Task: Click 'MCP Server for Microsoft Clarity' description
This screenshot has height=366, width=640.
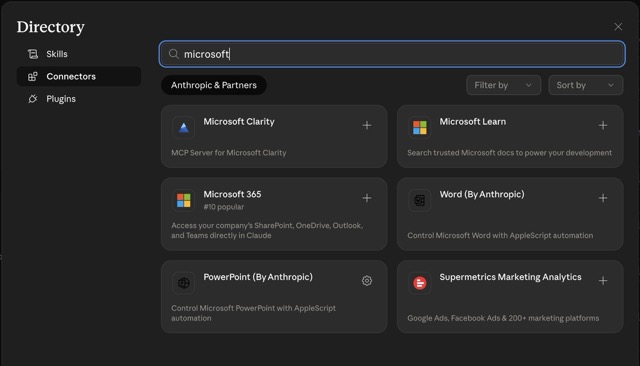Action: coord(229,153)
